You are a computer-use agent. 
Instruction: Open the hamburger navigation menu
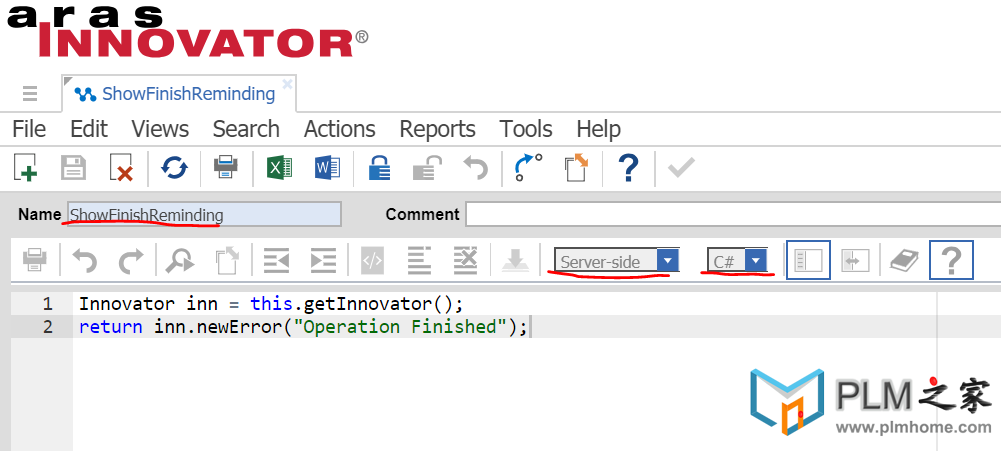pyautogui.click(x=29, y=94)
